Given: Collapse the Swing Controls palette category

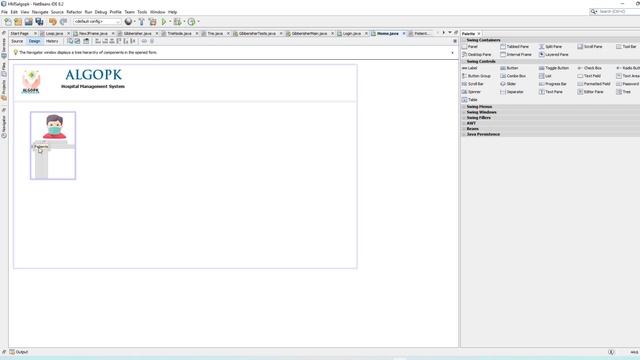Looking at the screenshot, I should [x=464, y=61].
